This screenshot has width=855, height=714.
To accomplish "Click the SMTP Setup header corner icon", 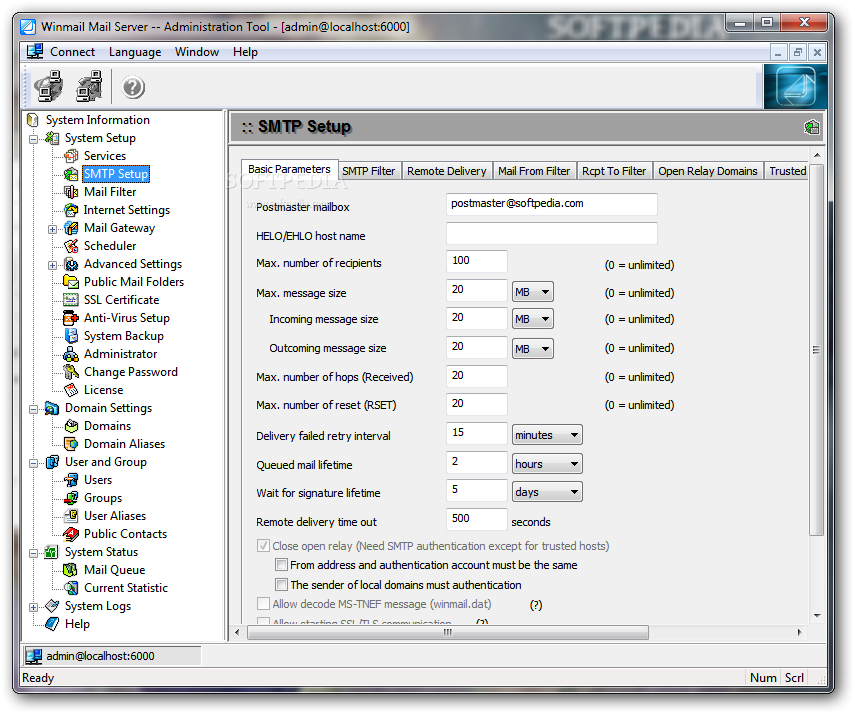I will (x=811, y=128).
